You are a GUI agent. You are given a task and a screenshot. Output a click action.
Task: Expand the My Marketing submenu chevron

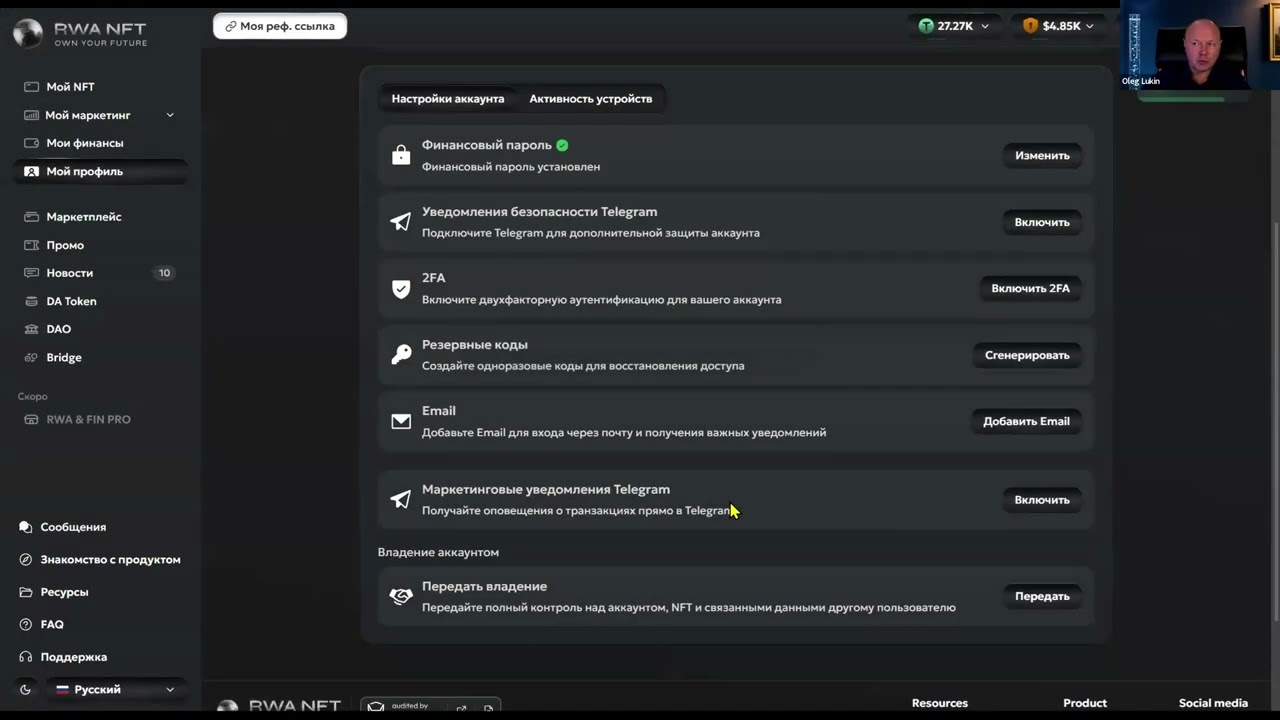point(170,115)
